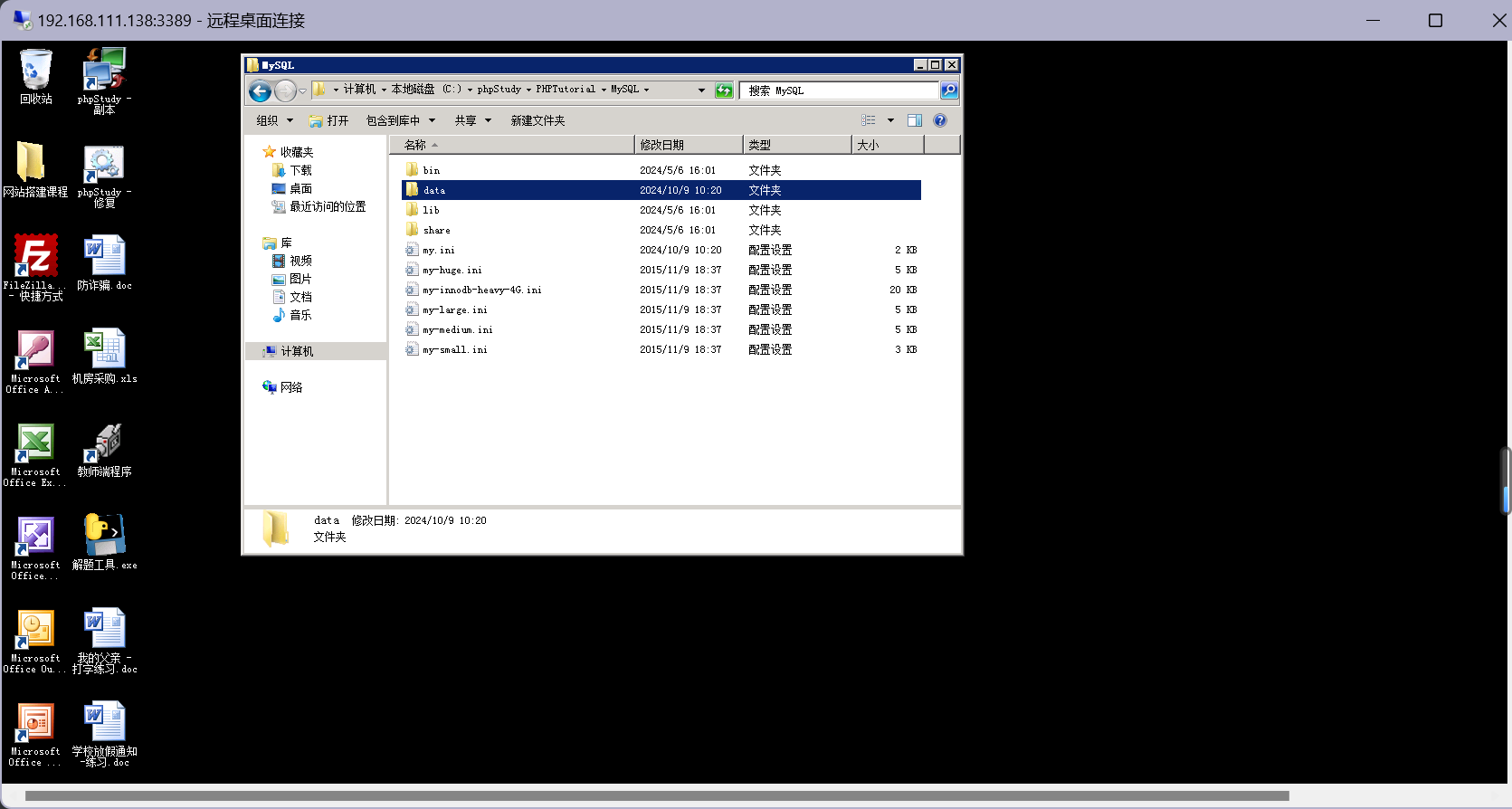
Task: Click the refresh button beside address bar
Action: point(724,90)
